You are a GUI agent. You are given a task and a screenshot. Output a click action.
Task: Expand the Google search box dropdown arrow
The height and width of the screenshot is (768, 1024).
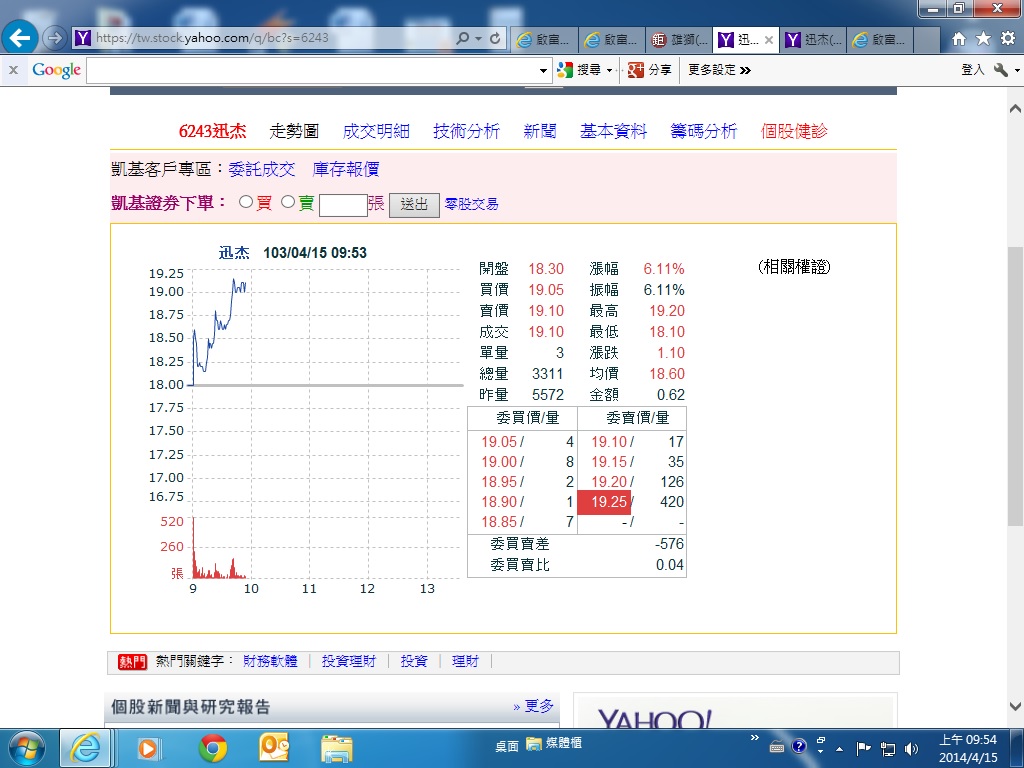click(x=544, y=70)
